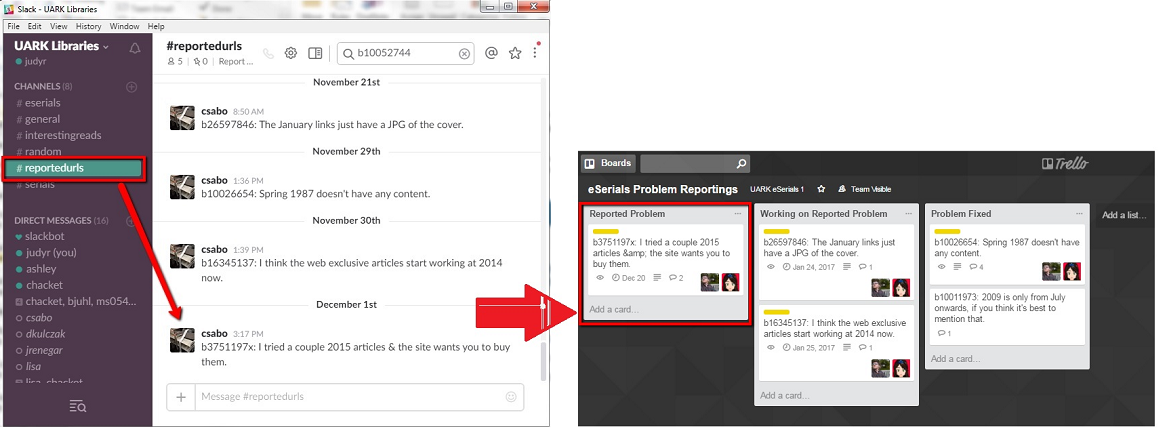Click the Trello Boards button

pos(608,163)
